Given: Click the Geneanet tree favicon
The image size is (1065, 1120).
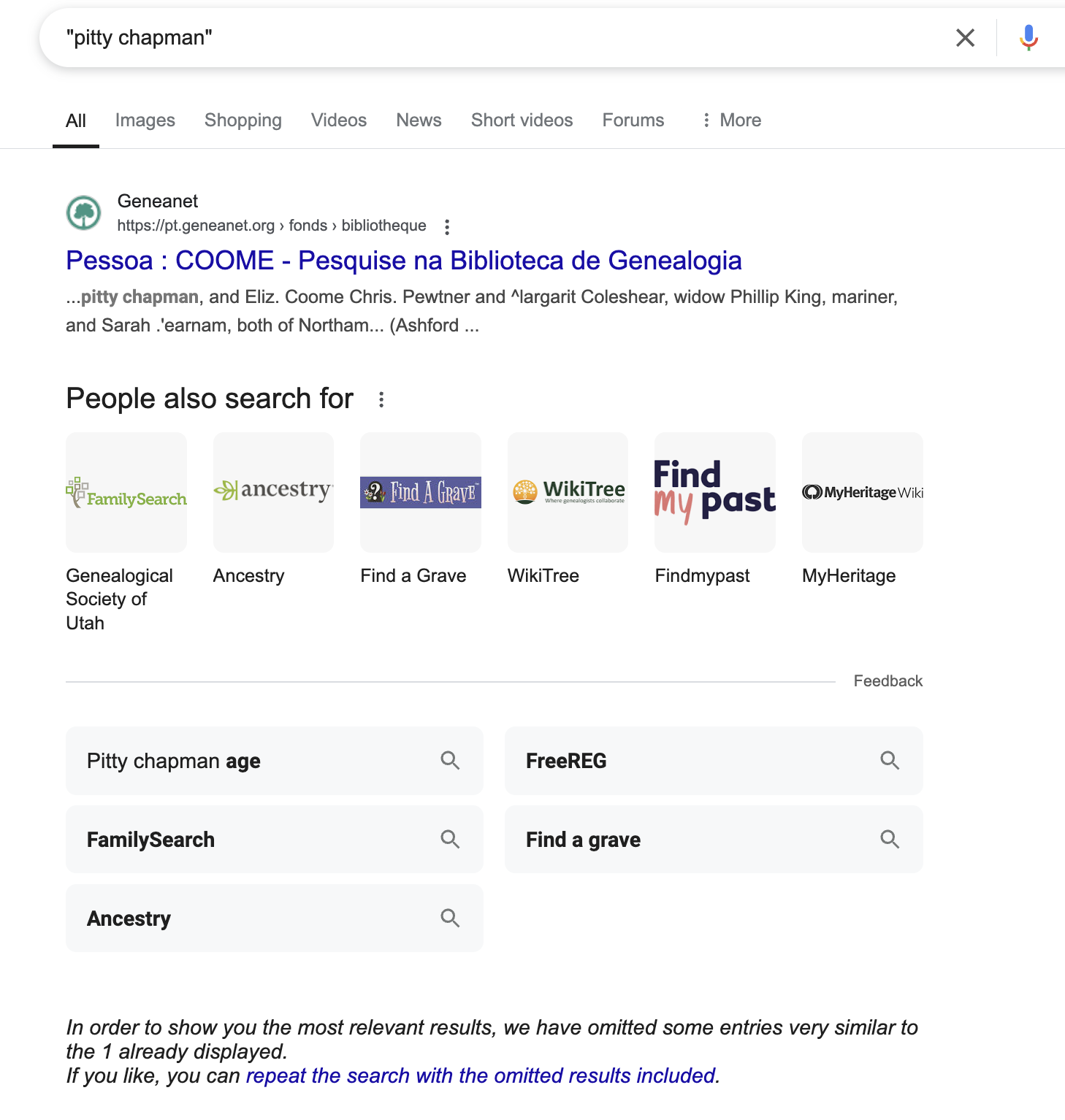Looking at the screenshot, I should coord(84,212).
